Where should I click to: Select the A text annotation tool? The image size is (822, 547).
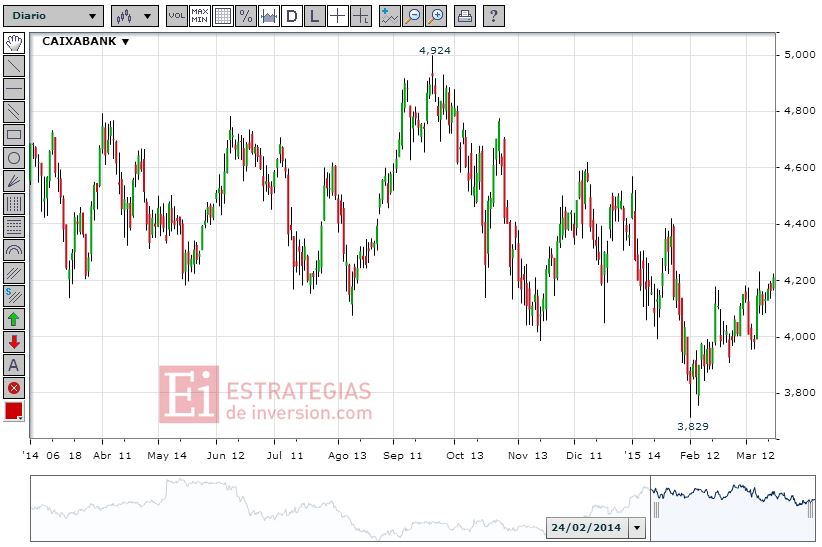[14, 366]
